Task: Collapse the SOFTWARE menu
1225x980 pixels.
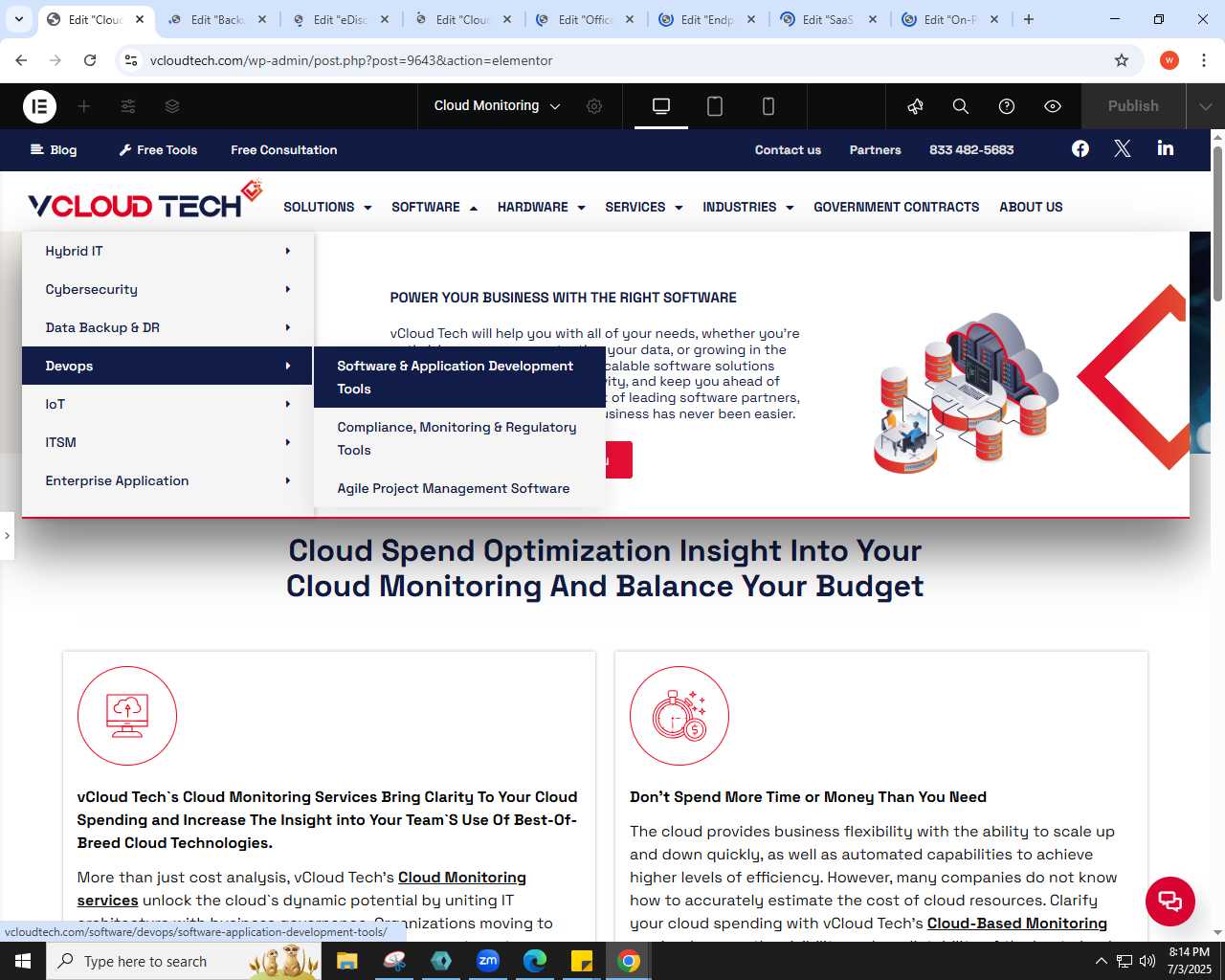Action: pyautogui.click(x=434, y=207)
